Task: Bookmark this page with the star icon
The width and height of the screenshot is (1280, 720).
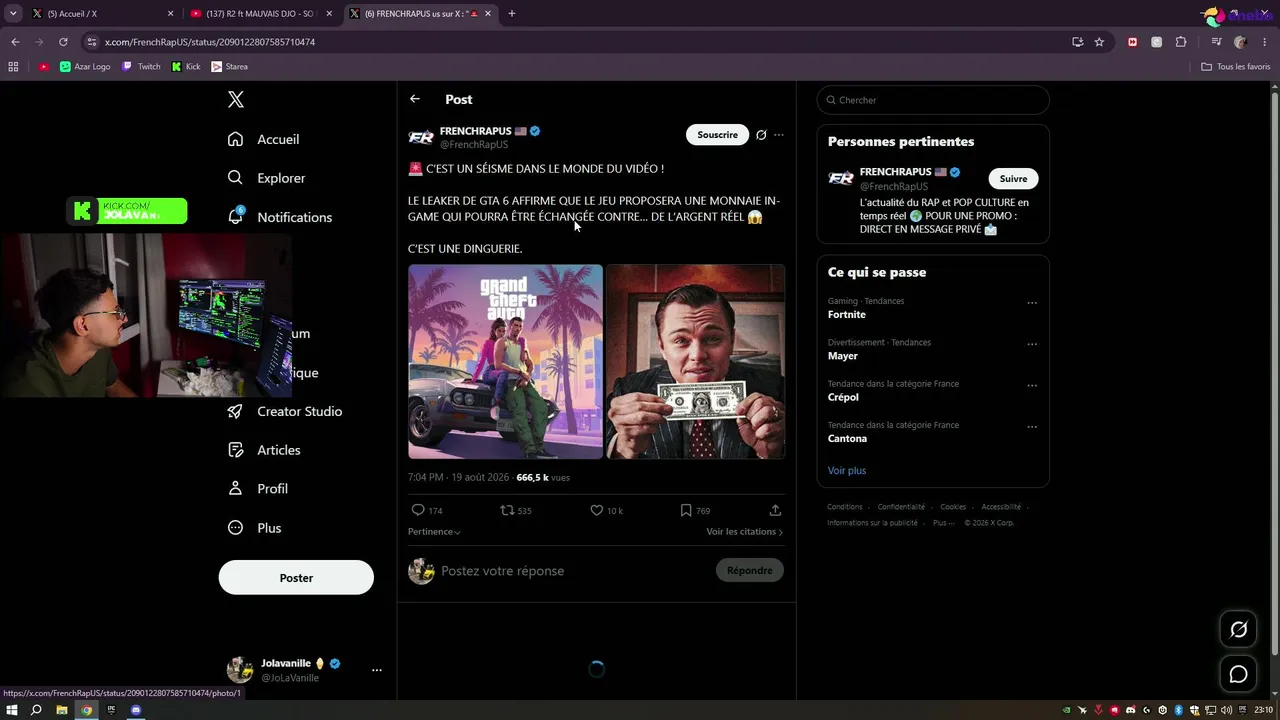Action: pyautogui.click(x=1099, y=42)
